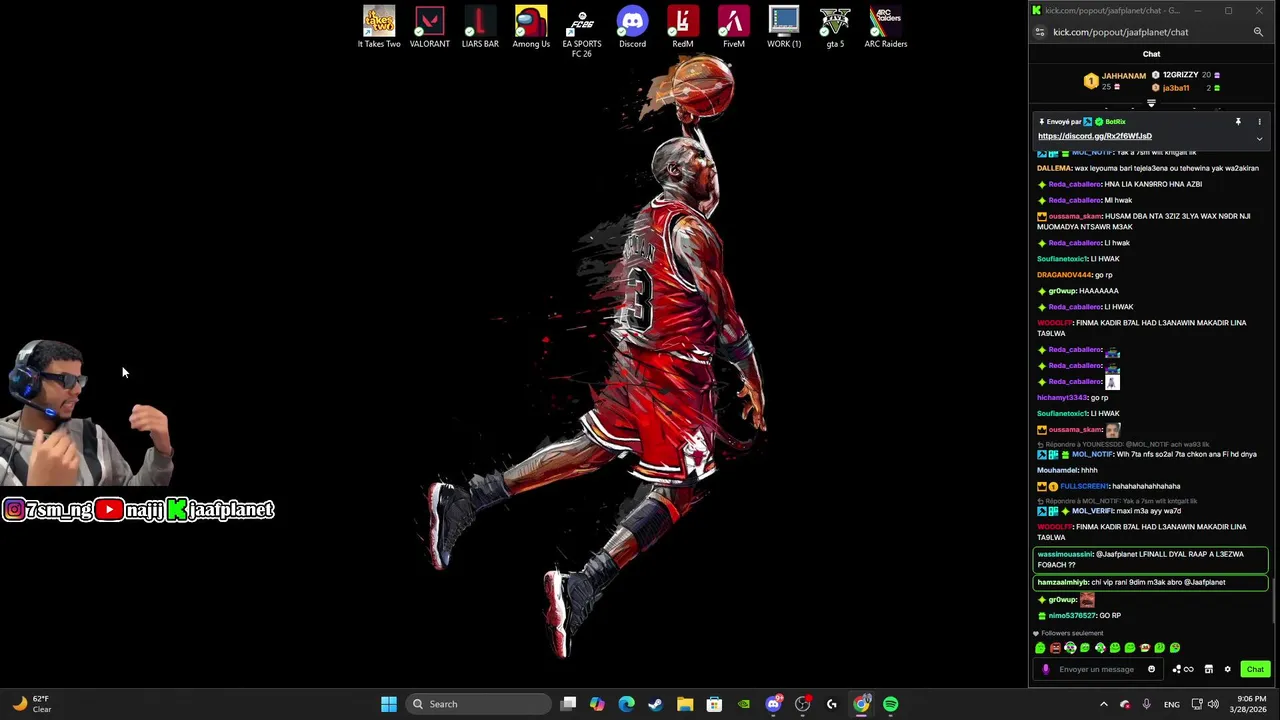Open NVIDIA app on the taskbar
The height and width of the screenshot is (720, 1280).
pos(743,704)
